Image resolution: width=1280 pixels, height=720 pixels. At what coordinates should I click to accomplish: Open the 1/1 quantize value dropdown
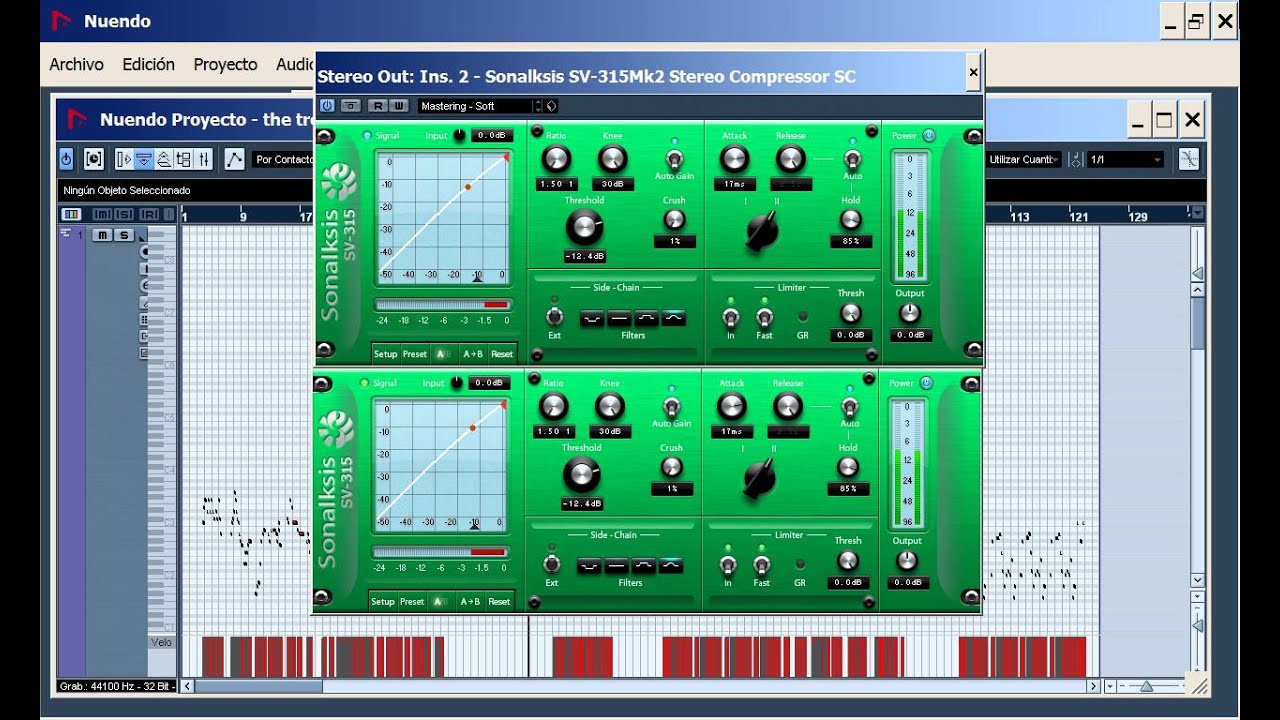point(1126,159)
